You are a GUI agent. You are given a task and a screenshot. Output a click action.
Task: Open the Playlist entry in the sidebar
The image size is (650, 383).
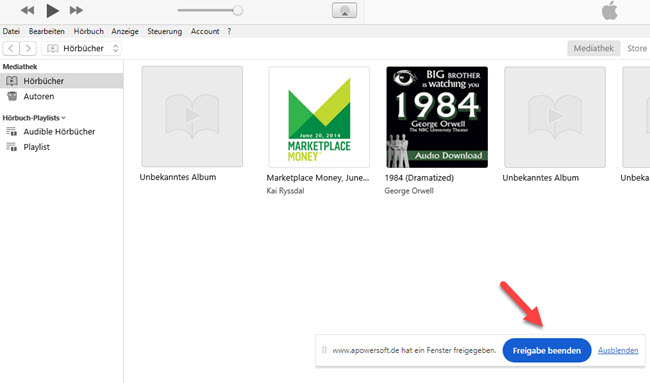click(x=36, y=147)
